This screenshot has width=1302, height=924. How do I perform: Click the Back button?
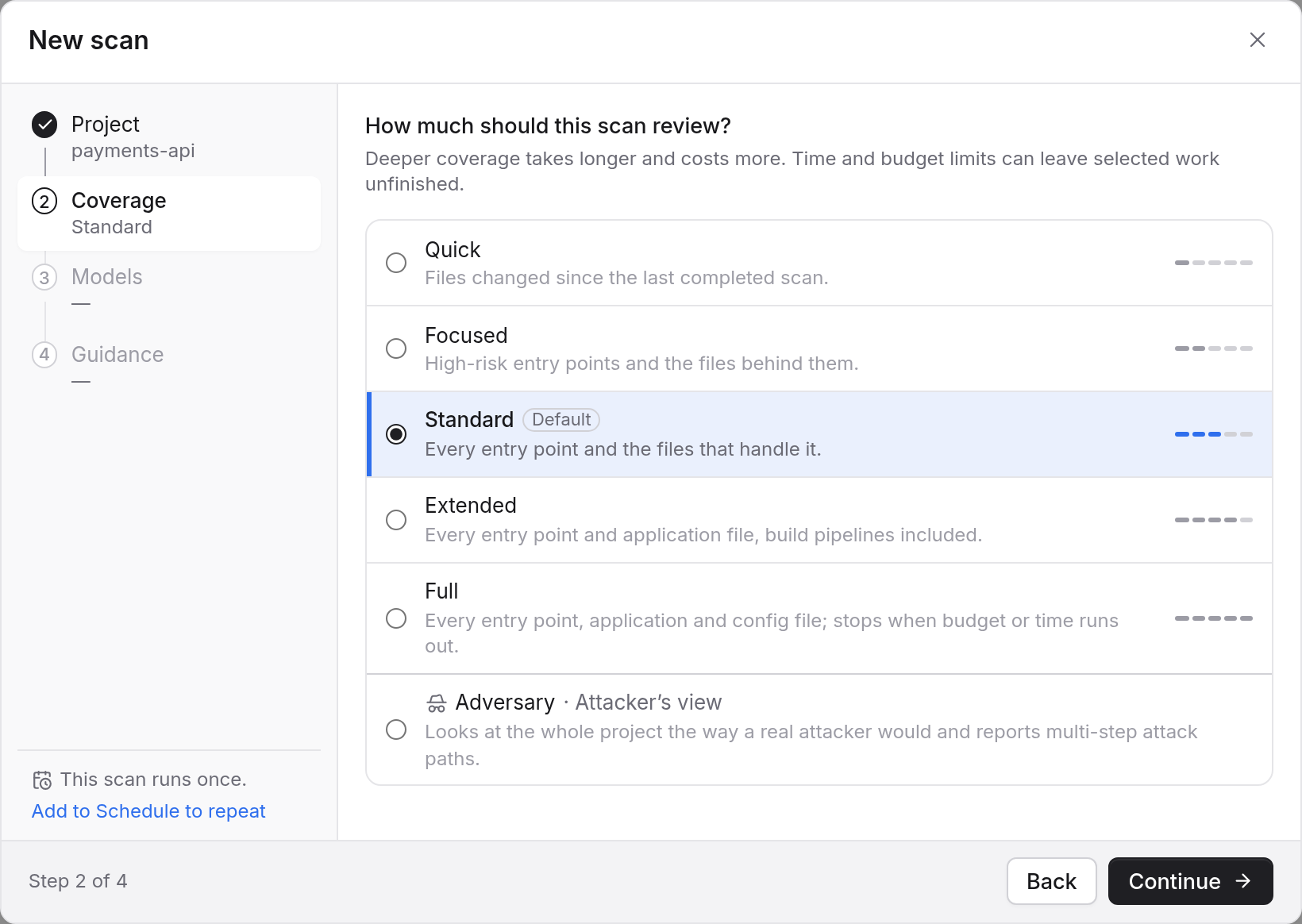[x=1051, y=881]
